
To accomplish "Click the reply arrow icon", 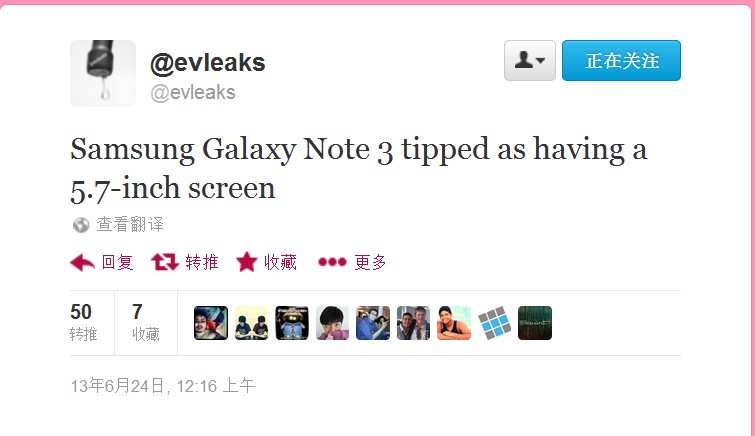I will pos(82,263).
